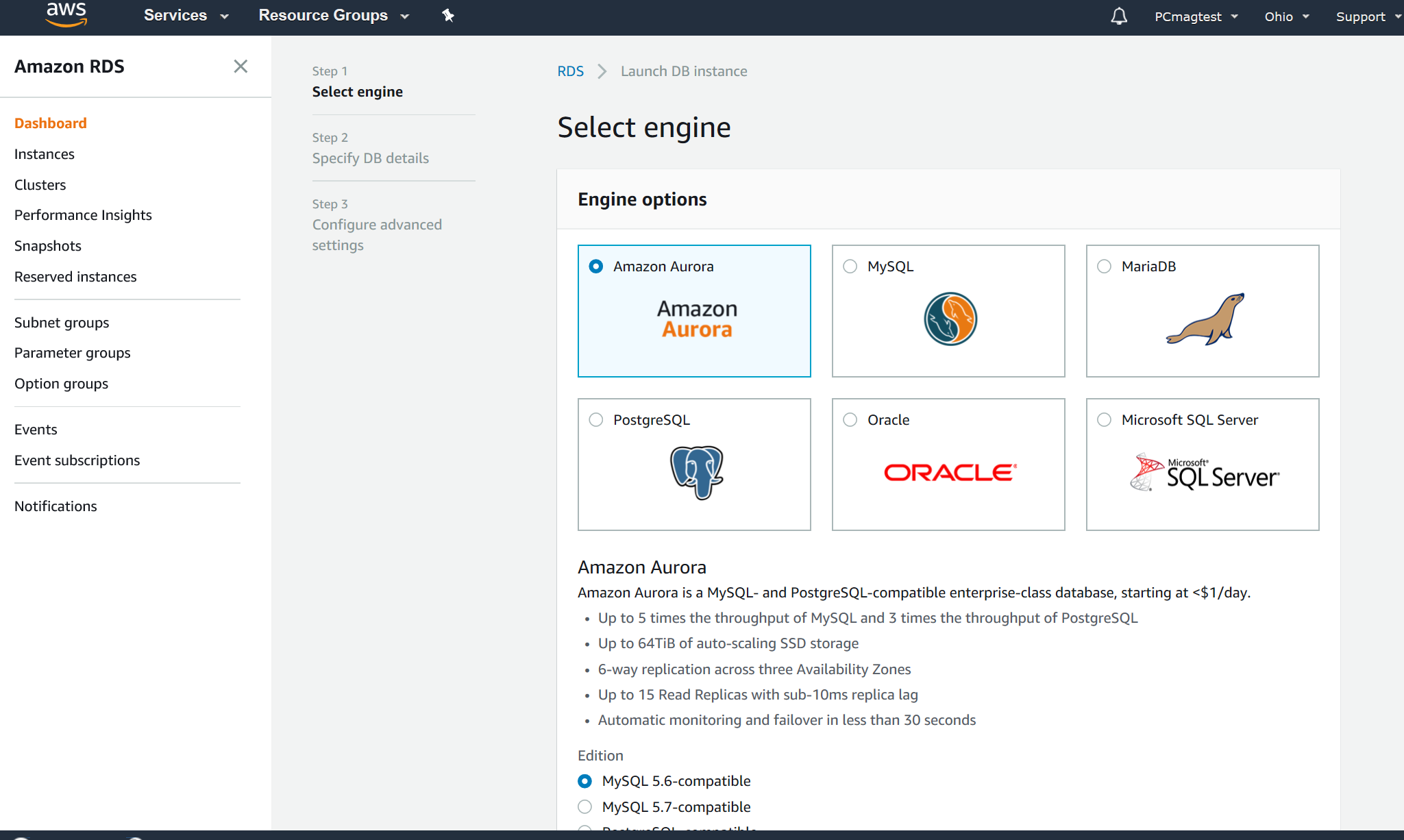Open Clusters in RDS sidebar

point(40,185)
